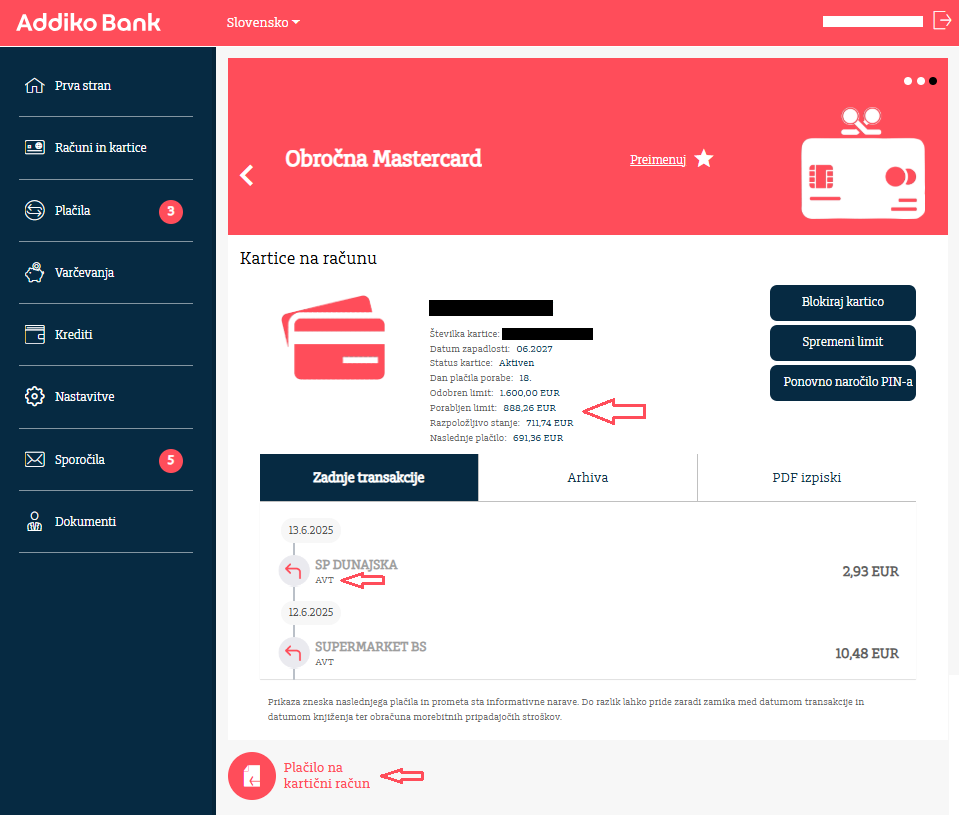The image size is (959, 815).
Task: Click Razpoložljivo stanje 711,74 EUR value
Action: tap(550, 423)
